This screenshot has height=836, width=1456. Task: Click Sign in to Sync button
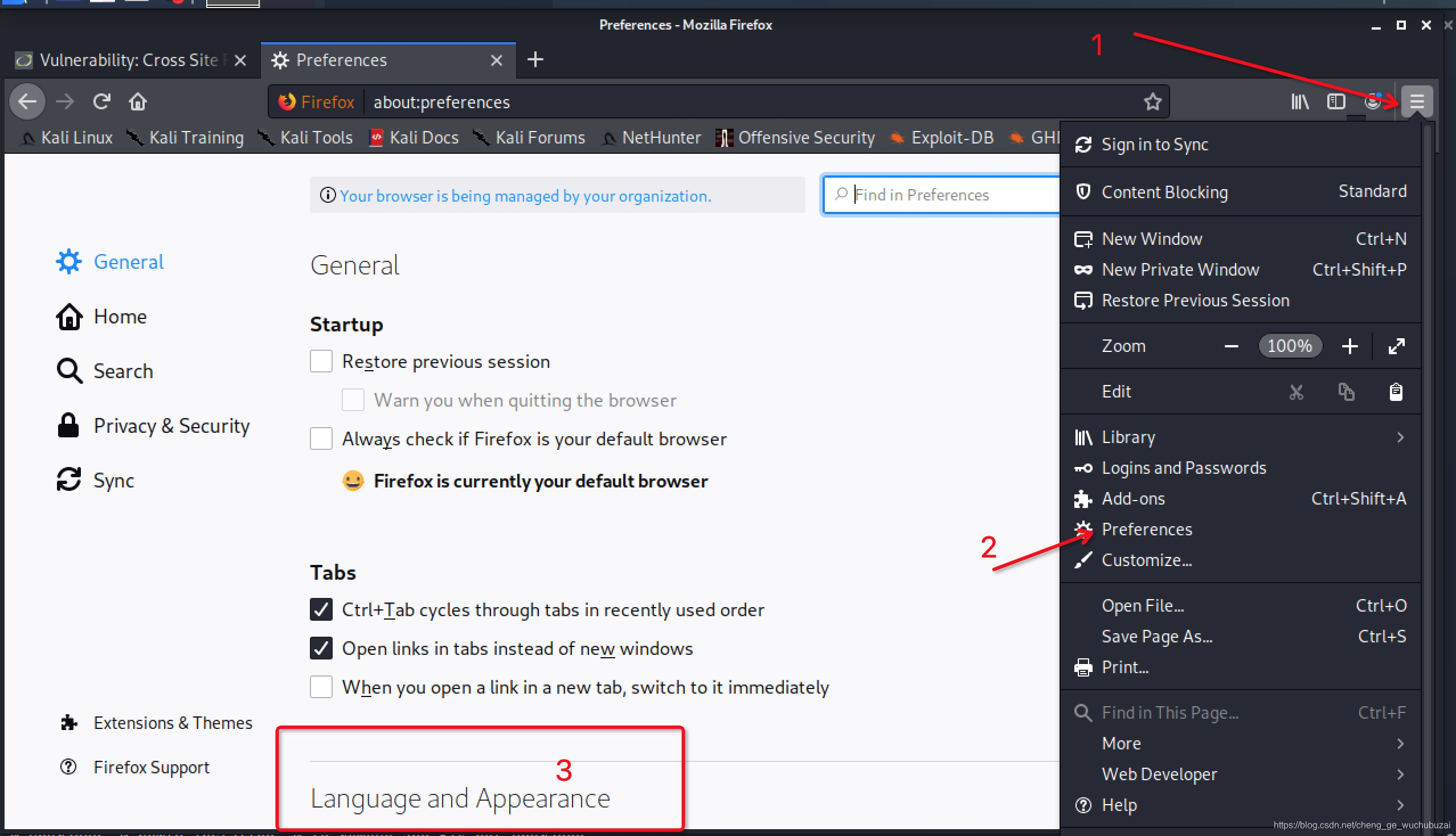click(1154, 144)
